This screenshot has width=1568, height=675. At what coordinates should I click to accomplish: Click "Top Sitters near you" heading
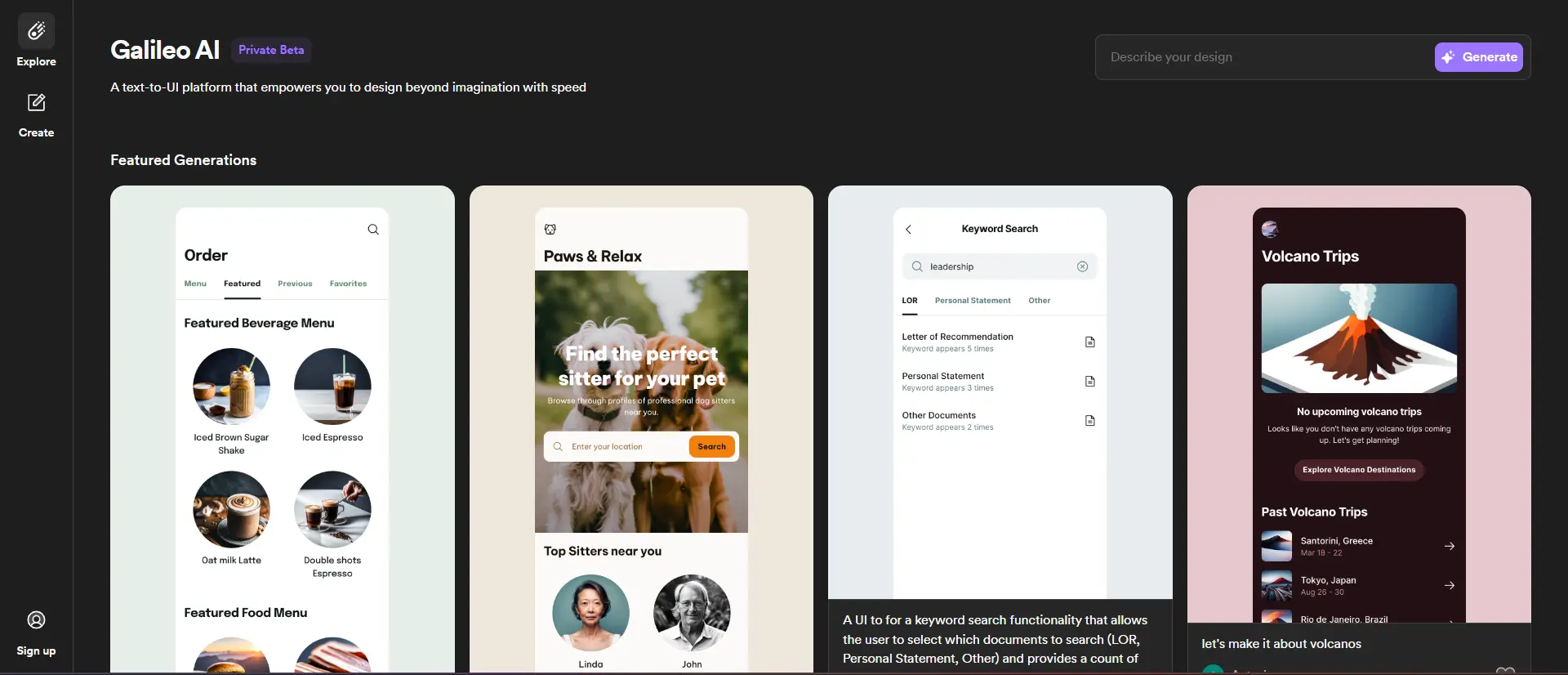tap(603, 552)
